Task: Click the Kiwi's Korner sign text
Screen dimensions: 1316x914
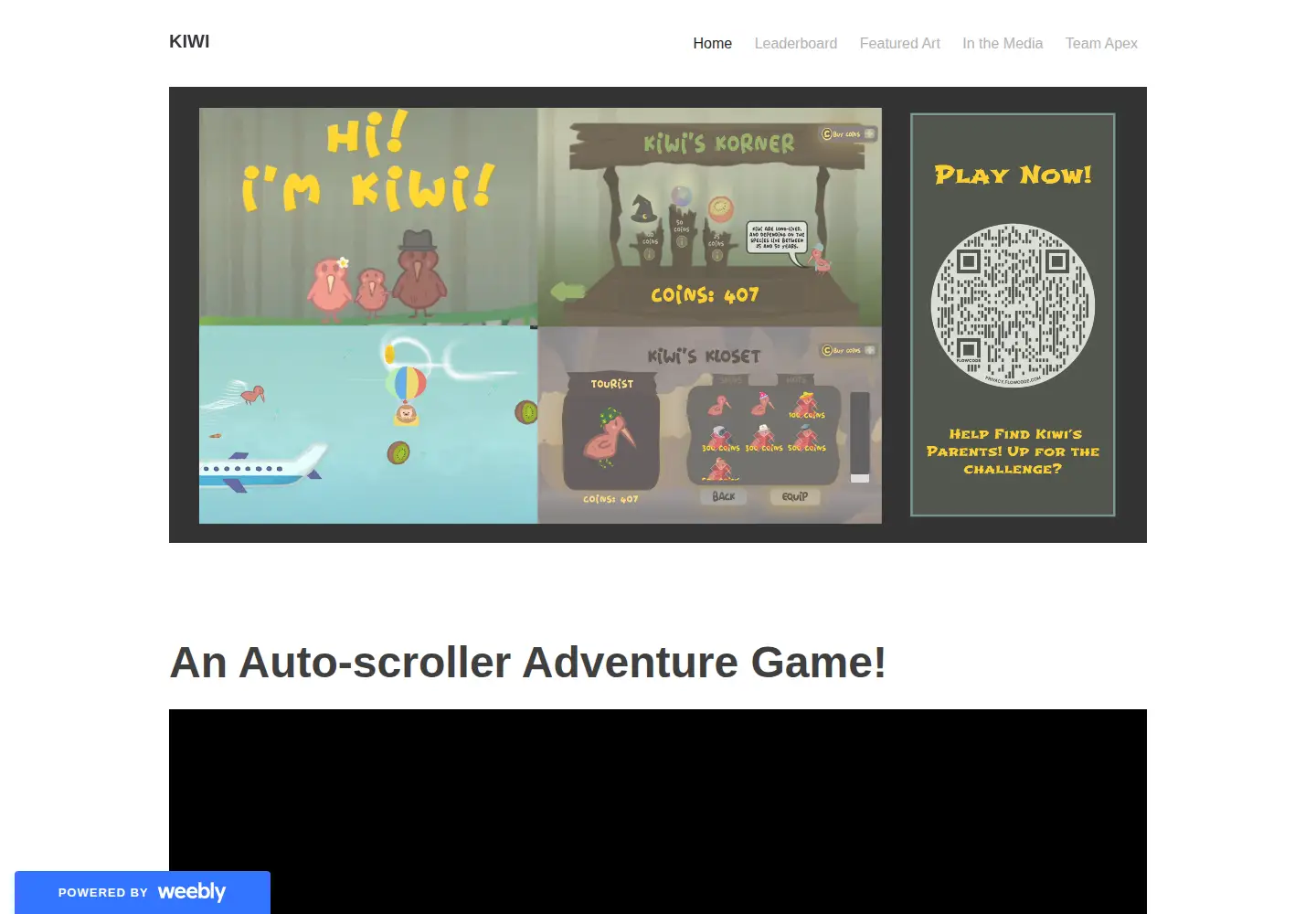Action: [719, 143]
